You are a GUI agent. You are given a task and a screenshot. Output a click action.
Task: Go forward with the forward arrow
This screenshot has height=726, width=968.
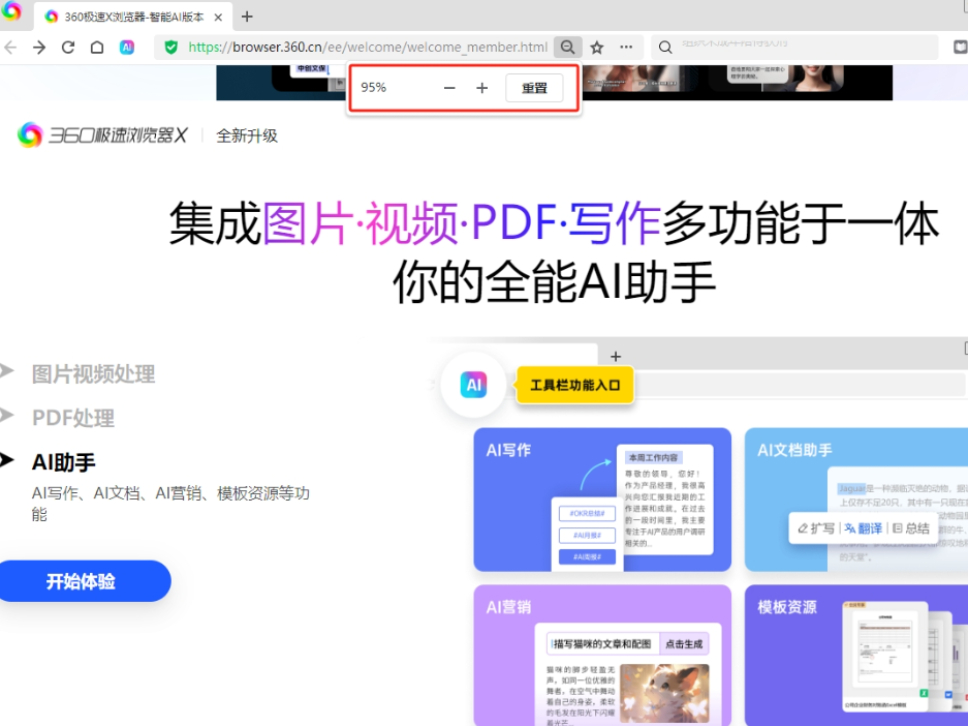click(39, 48)
